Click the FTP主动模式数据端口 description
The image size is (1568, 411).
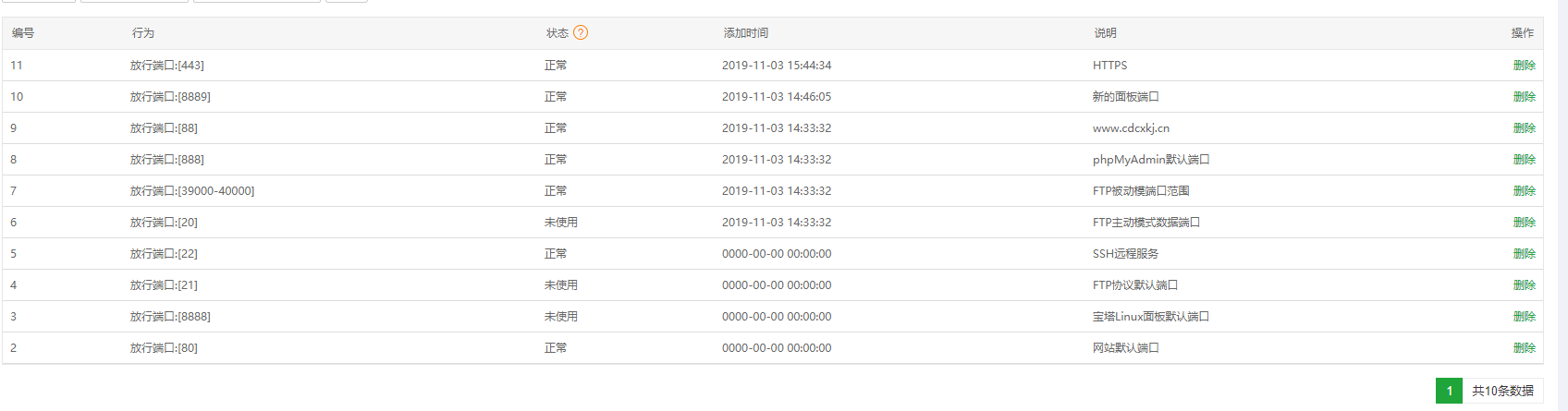[1146, 223]
